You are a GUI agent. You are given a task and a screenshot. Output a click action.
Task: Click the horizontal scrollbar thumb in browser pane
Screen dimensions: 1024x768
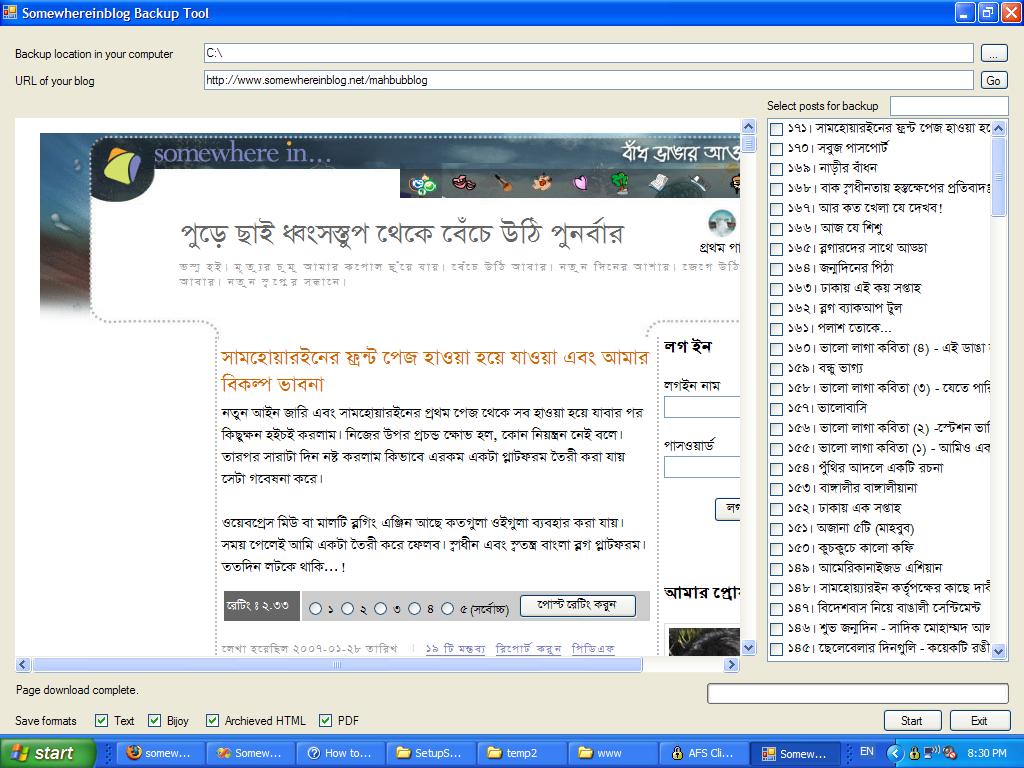(337, 665)
